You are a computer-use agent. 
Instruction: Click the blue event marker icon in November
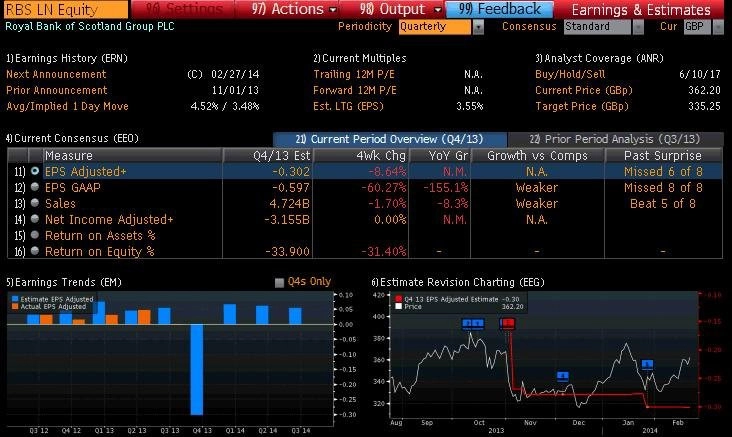pyautogui.click(x=563, y=376)
